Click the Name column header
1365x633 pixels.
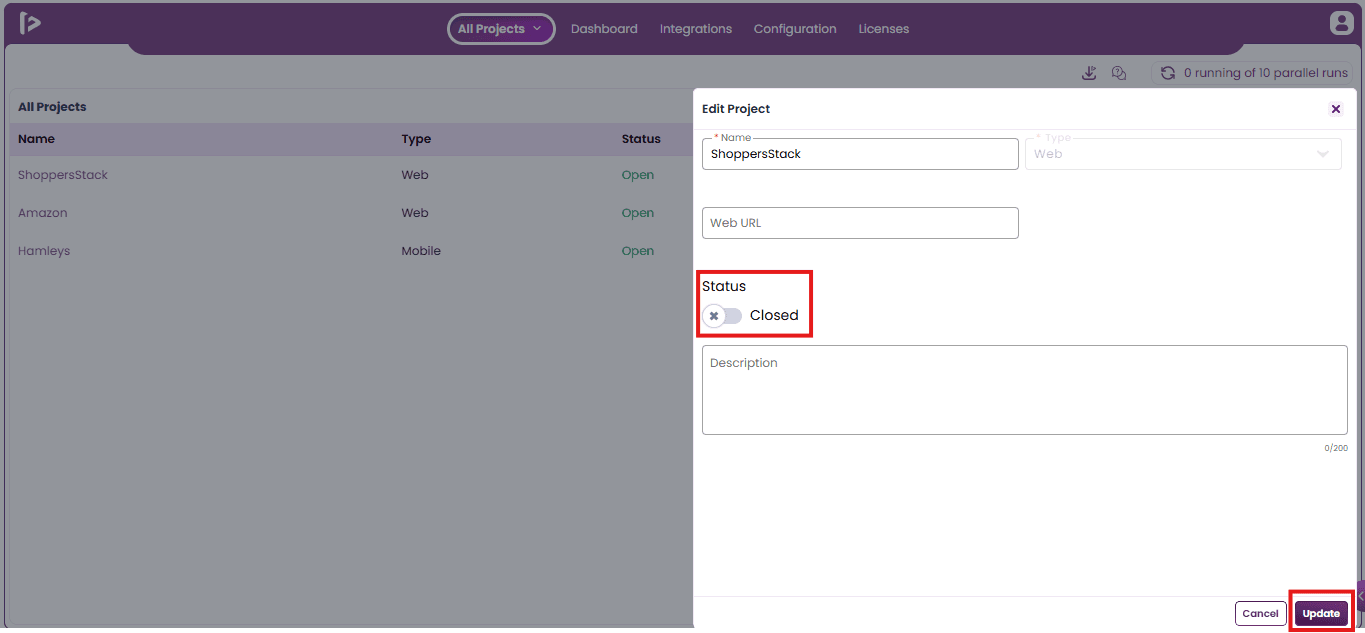(x=36, y=139)
